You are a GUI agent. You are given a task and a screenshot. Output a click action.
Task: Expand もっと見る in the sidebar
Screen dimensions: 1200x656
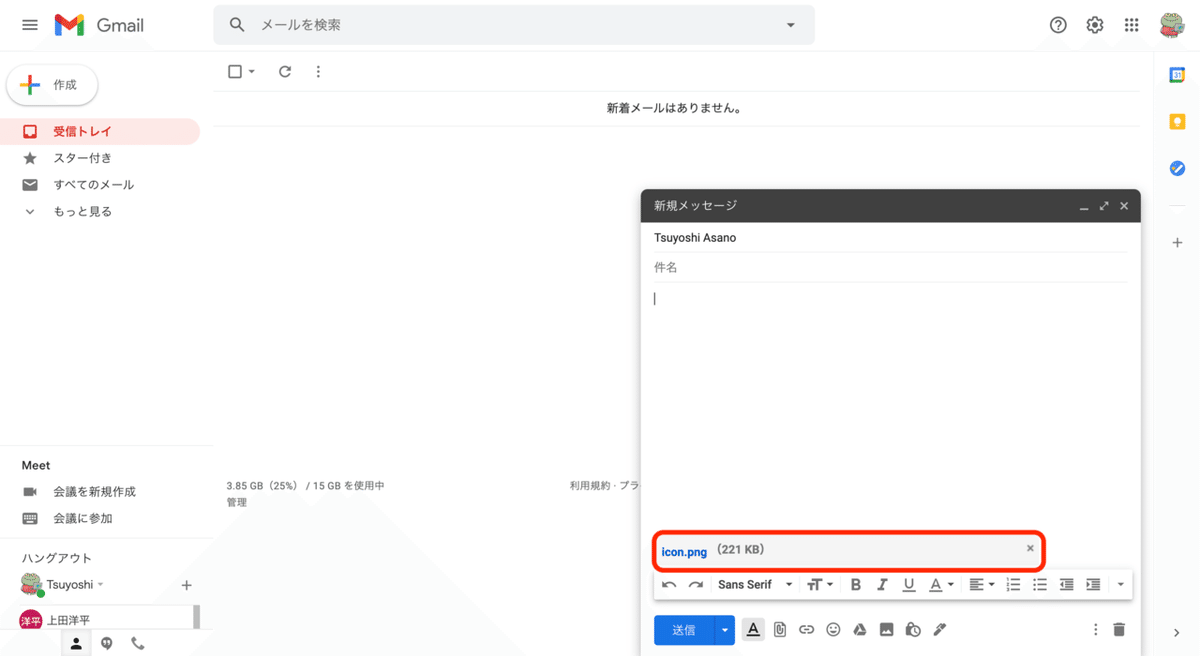[x=78, y=211]
